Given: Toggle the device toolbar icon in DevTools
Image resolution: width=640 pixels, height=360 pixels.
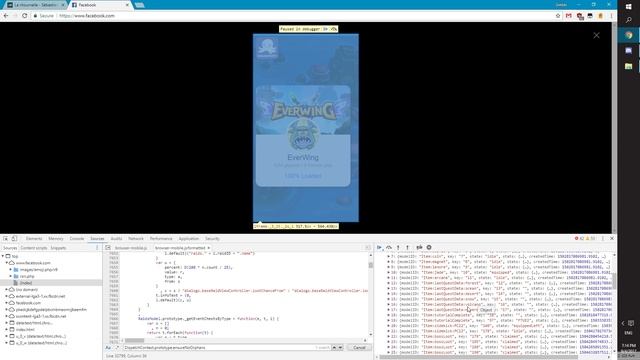Looking at the screenshot, I should (x=14, y=238).
